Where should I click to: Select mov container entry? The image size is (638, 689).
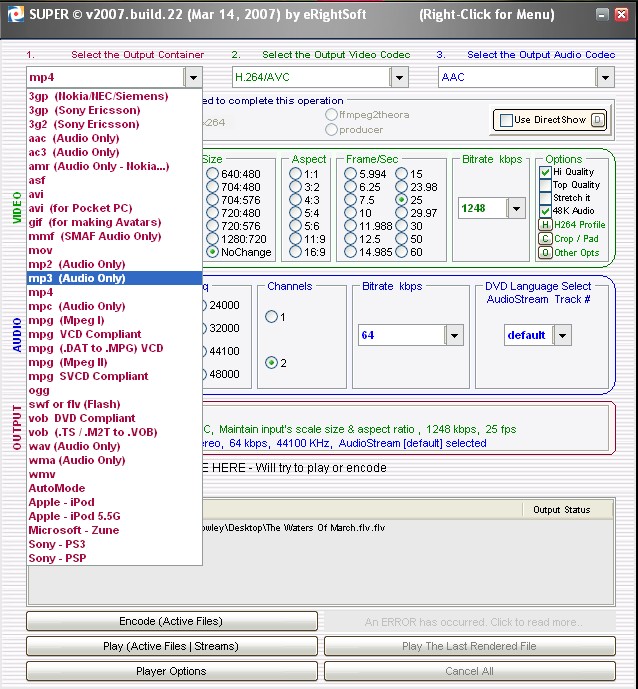(114, 250)
